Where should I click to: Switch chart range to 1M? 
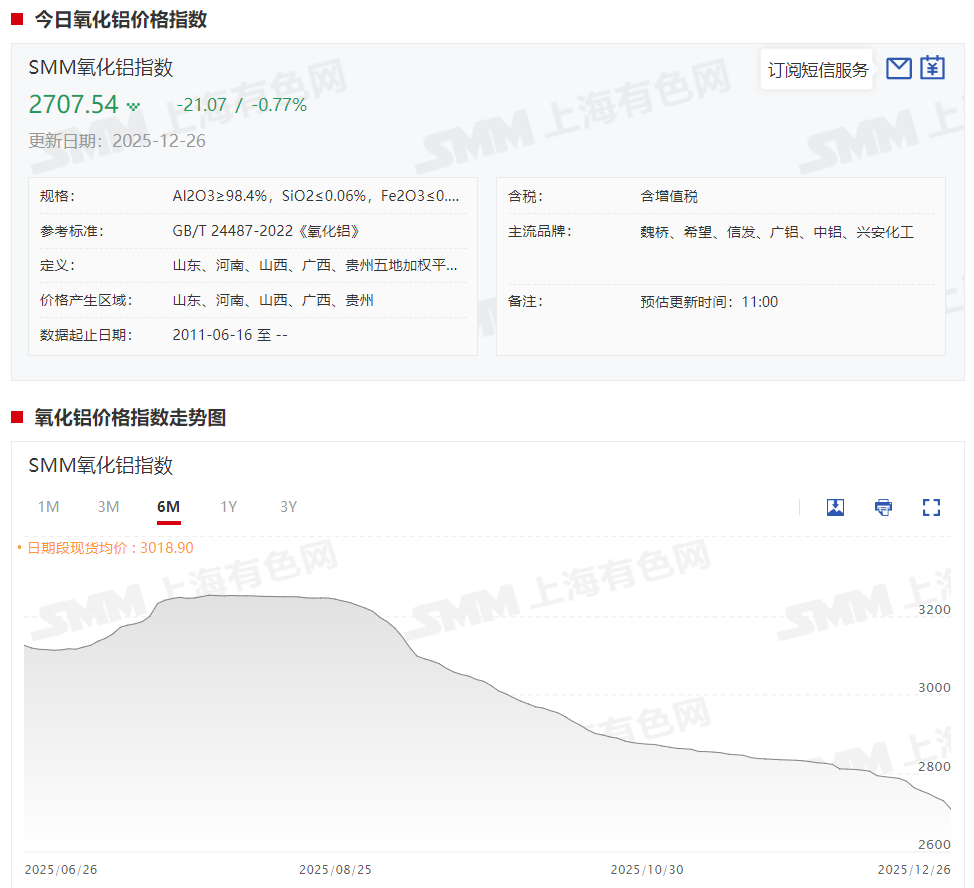point(48,507)
